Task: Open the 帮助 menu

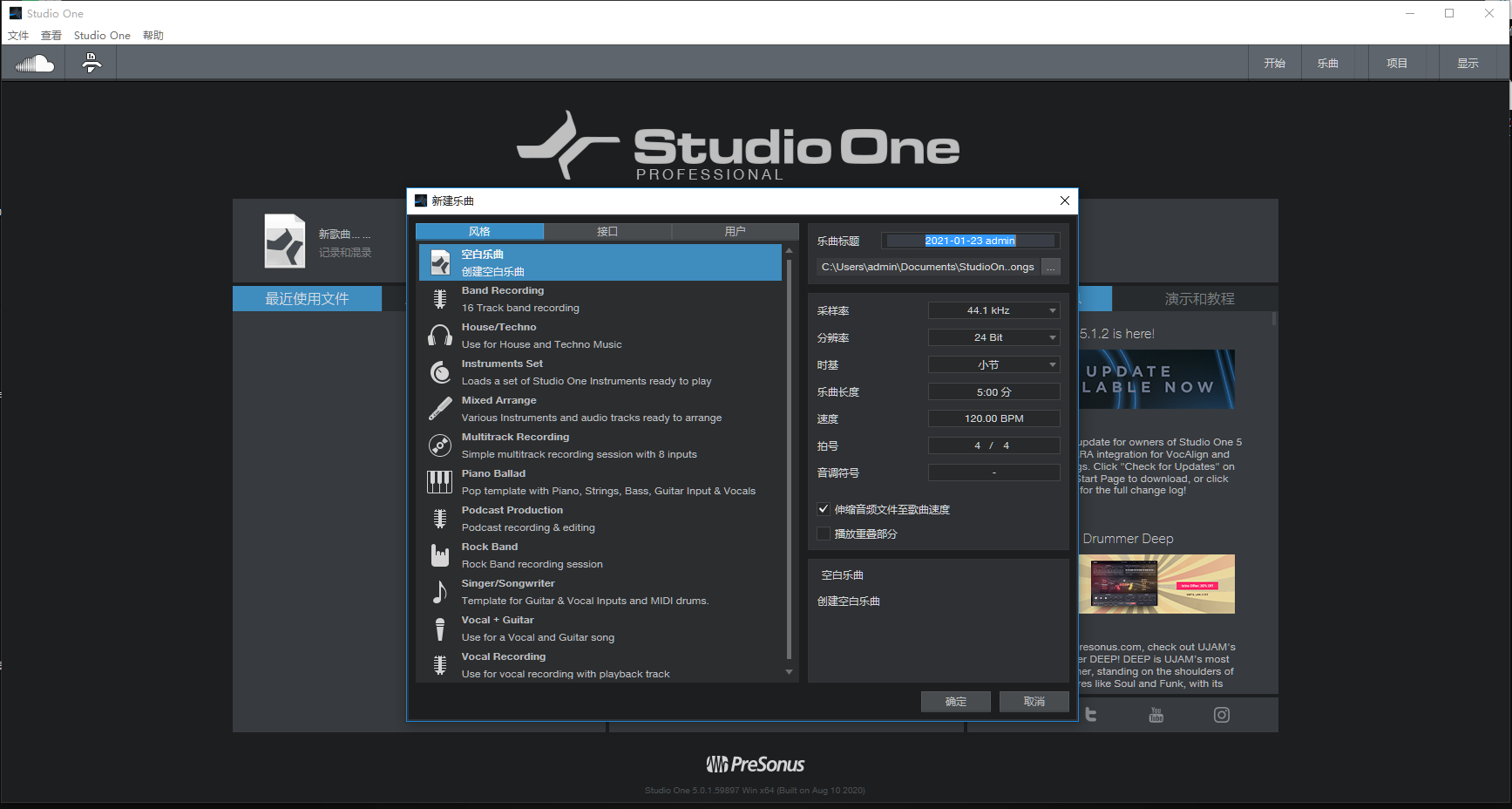Action: click(153, 36)
